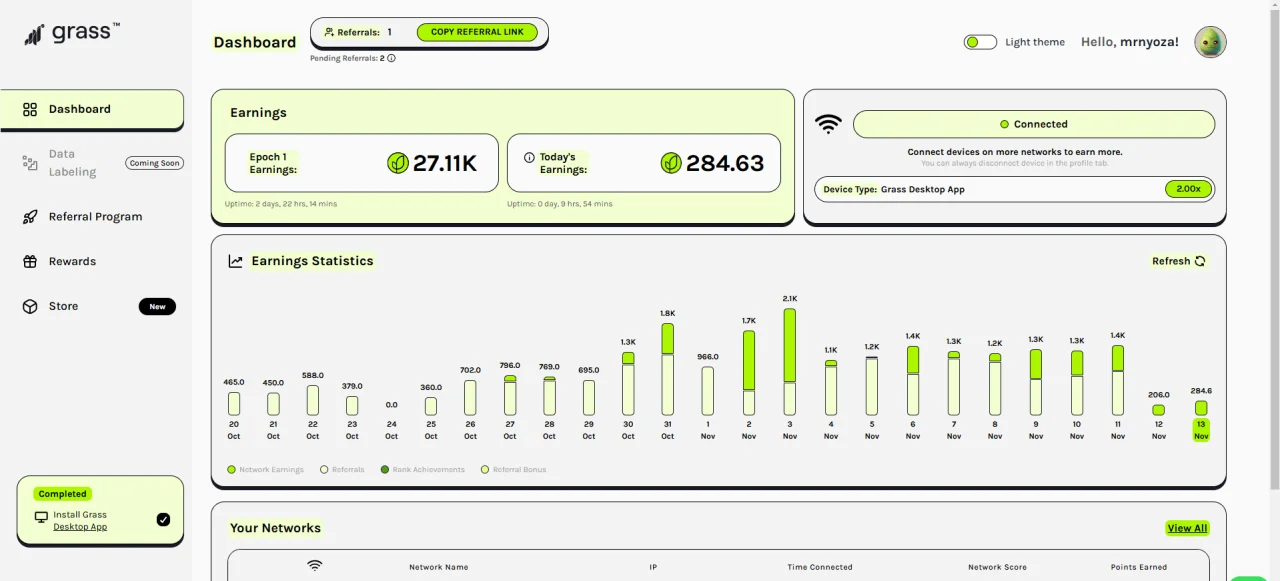Click the Data Labeling icon
The width and height of the screenshot is (1280, 581).
[30, 163]
